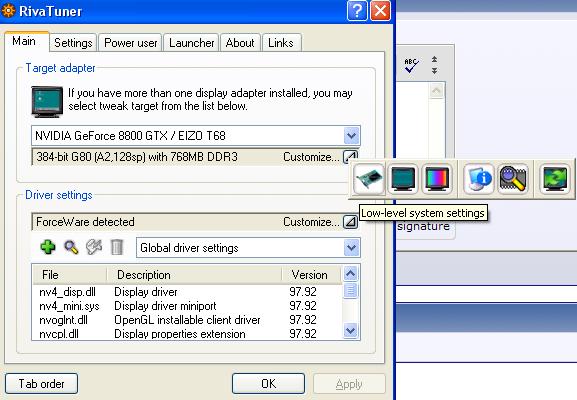
Task: Click the RivaTuner title bar gear icon
Action: [8, 10]
